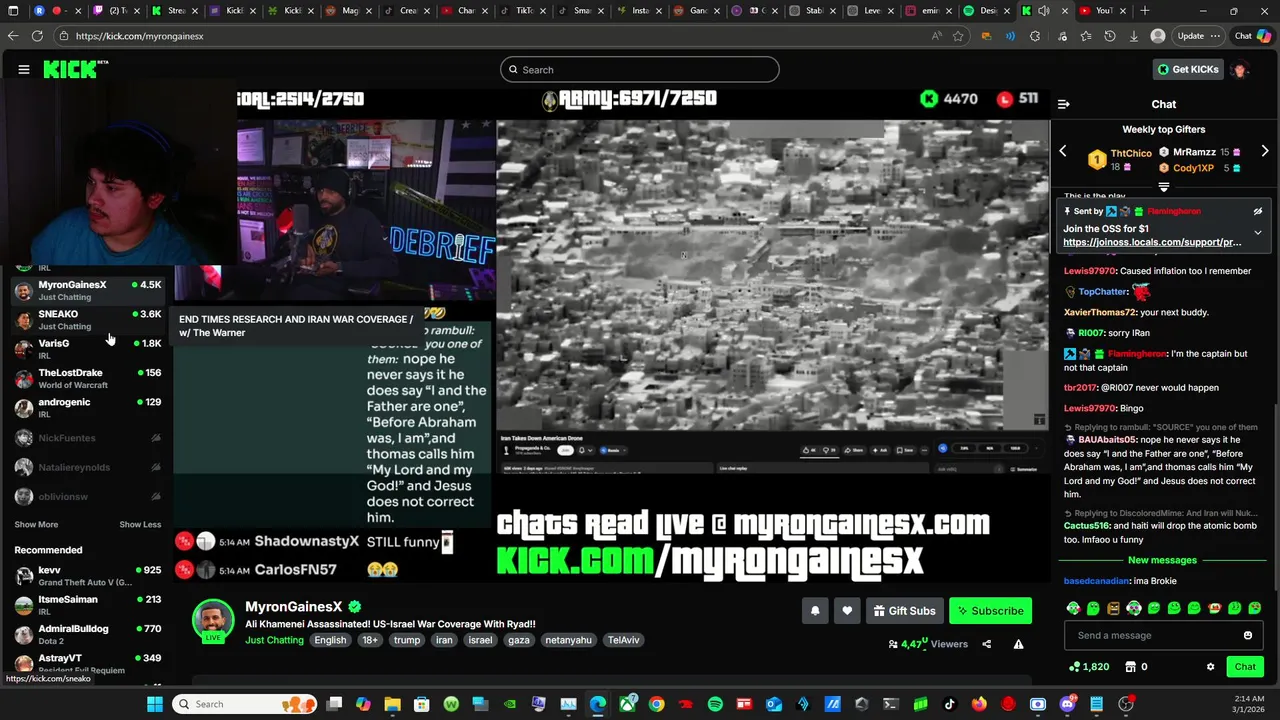This screenshot has height=720, width=1280.
Task: Click the green Chat send button
Action: point(1245,667)
